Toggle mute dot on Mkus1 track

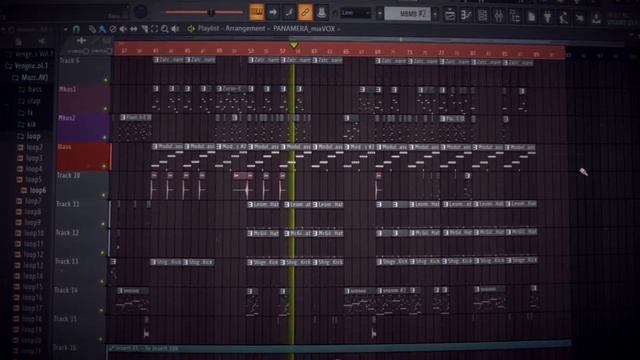click(x=105, y=109)
